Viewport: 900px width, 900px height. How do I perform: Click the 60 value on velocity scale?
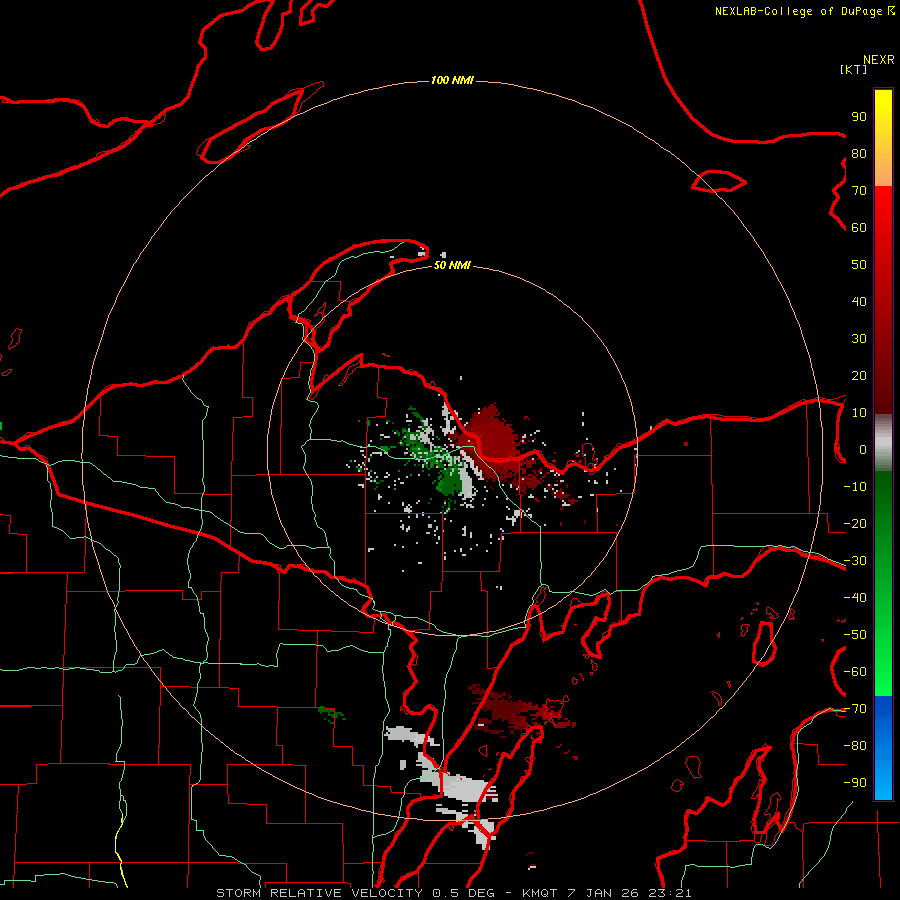(x=859, y=228)
